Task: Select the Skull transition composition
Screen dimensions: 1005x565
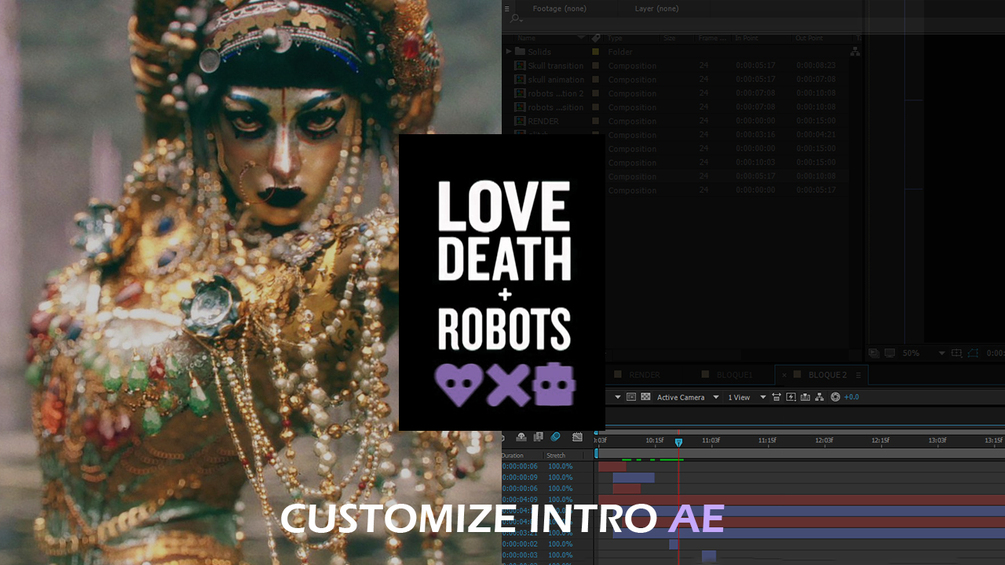Action: pyautogui.click(x=555, y=65)
